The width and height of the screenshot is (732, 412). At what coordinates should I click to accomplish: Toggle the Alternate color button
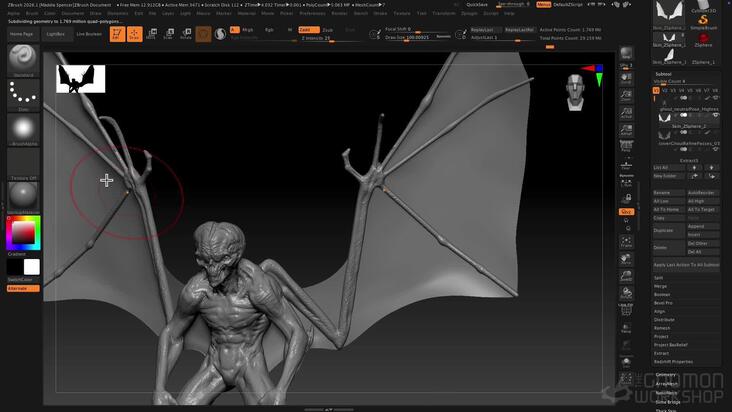tap(23, 288)
